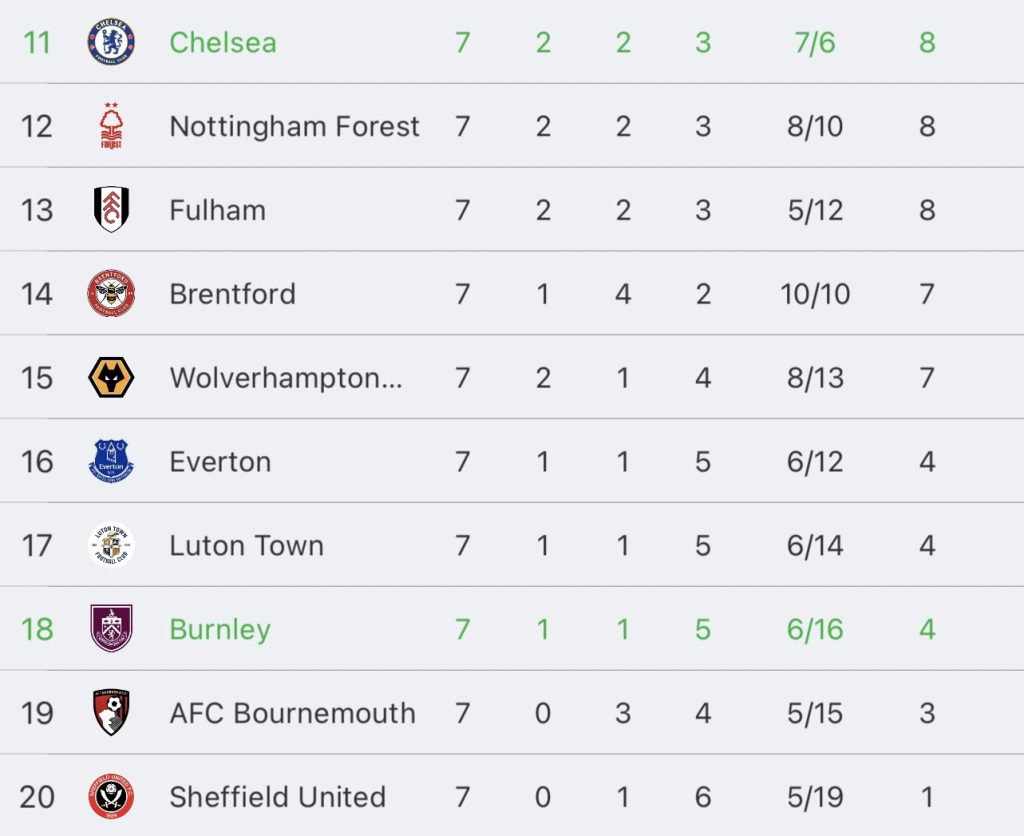Tap Sheffield United's 5/19 goal record
1024x836 pixels.
[815, 797]
